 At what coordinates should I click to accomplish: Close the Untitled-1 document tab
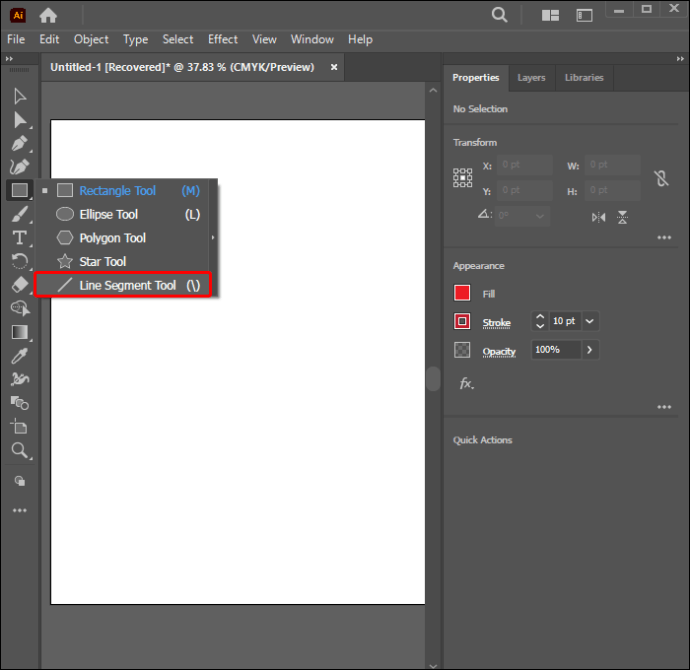334,67
